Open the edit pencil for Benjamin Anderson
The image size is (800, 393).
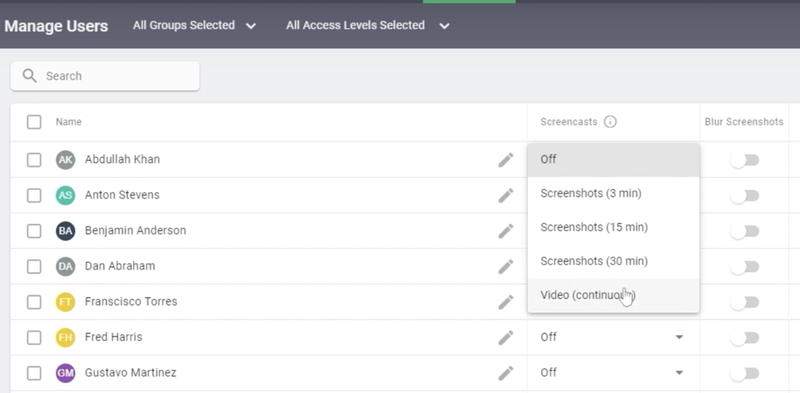[x=506, y=231]
